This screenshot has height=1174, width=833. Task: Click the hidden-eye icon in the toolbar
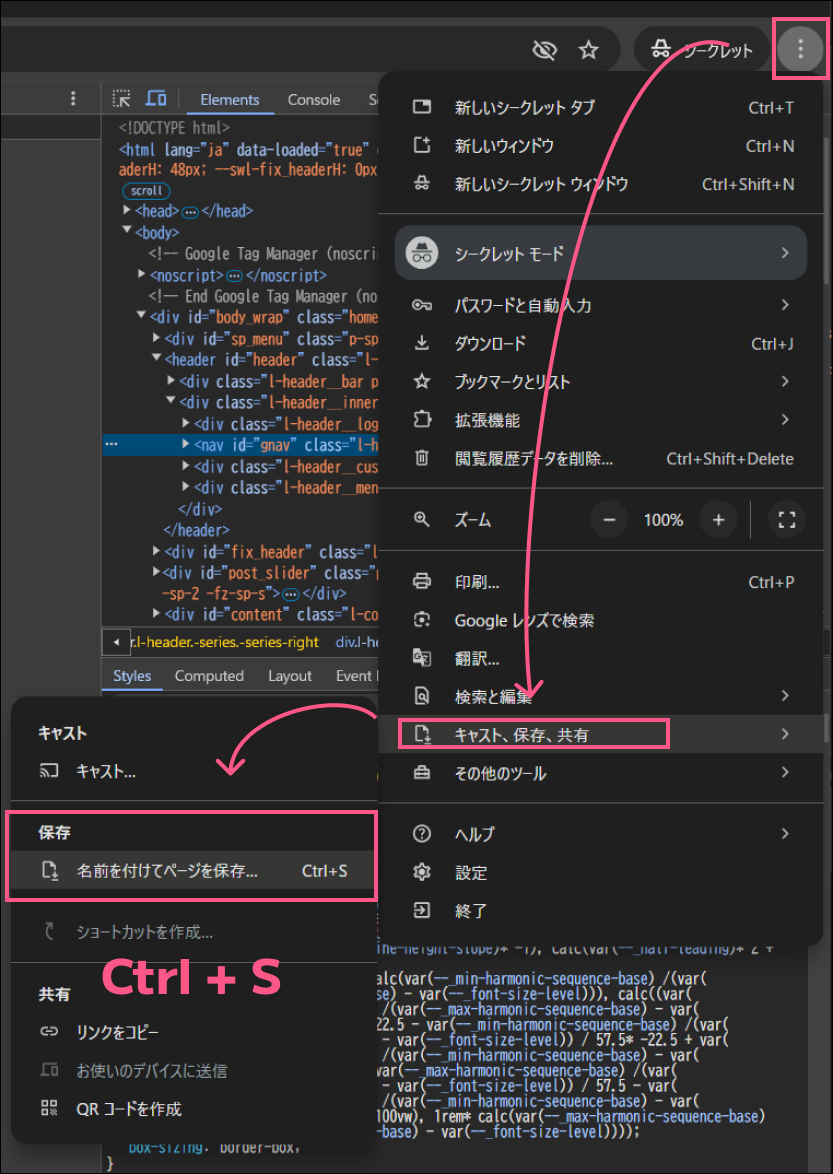click(544, 48)
